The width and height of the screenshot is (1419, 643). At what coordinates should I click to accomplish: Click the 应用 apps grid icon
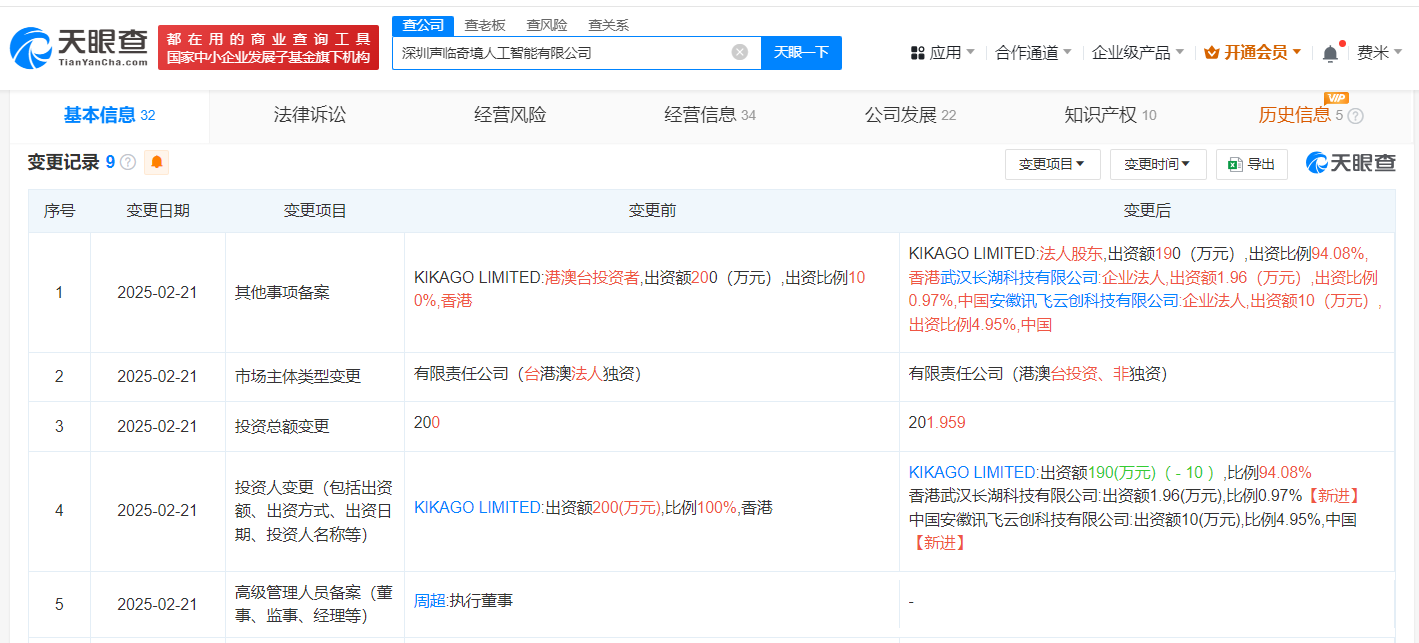click(918, 53)
